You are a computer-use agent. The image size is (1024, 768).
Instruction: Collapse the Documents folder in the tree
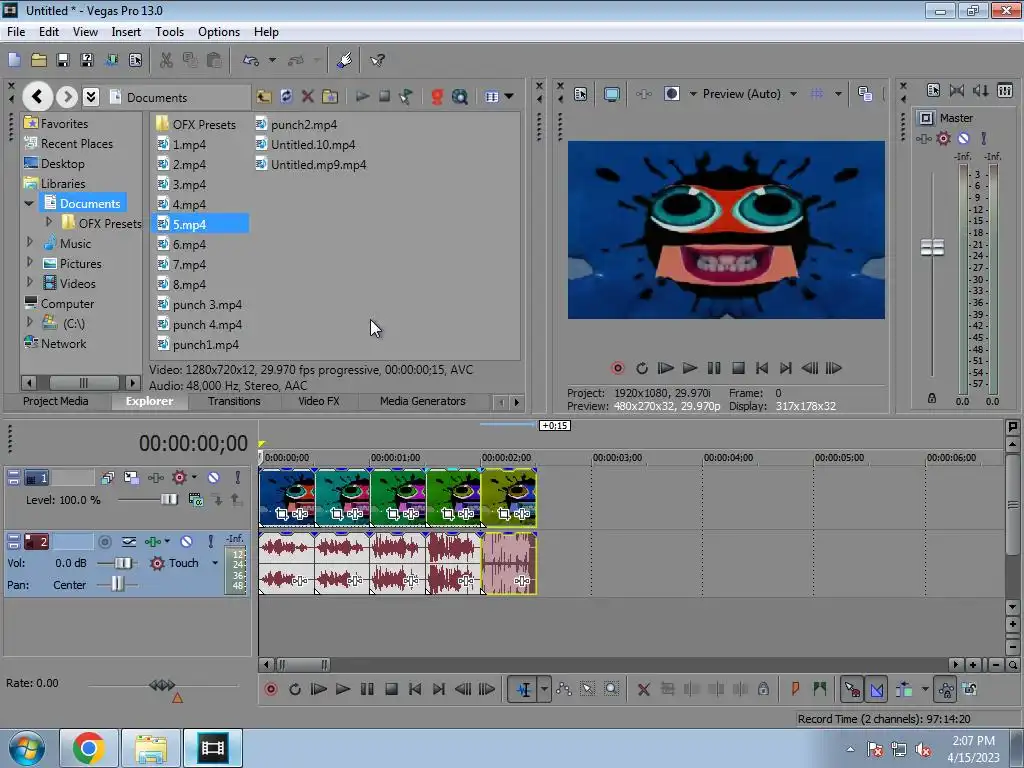tap(29, 203)
